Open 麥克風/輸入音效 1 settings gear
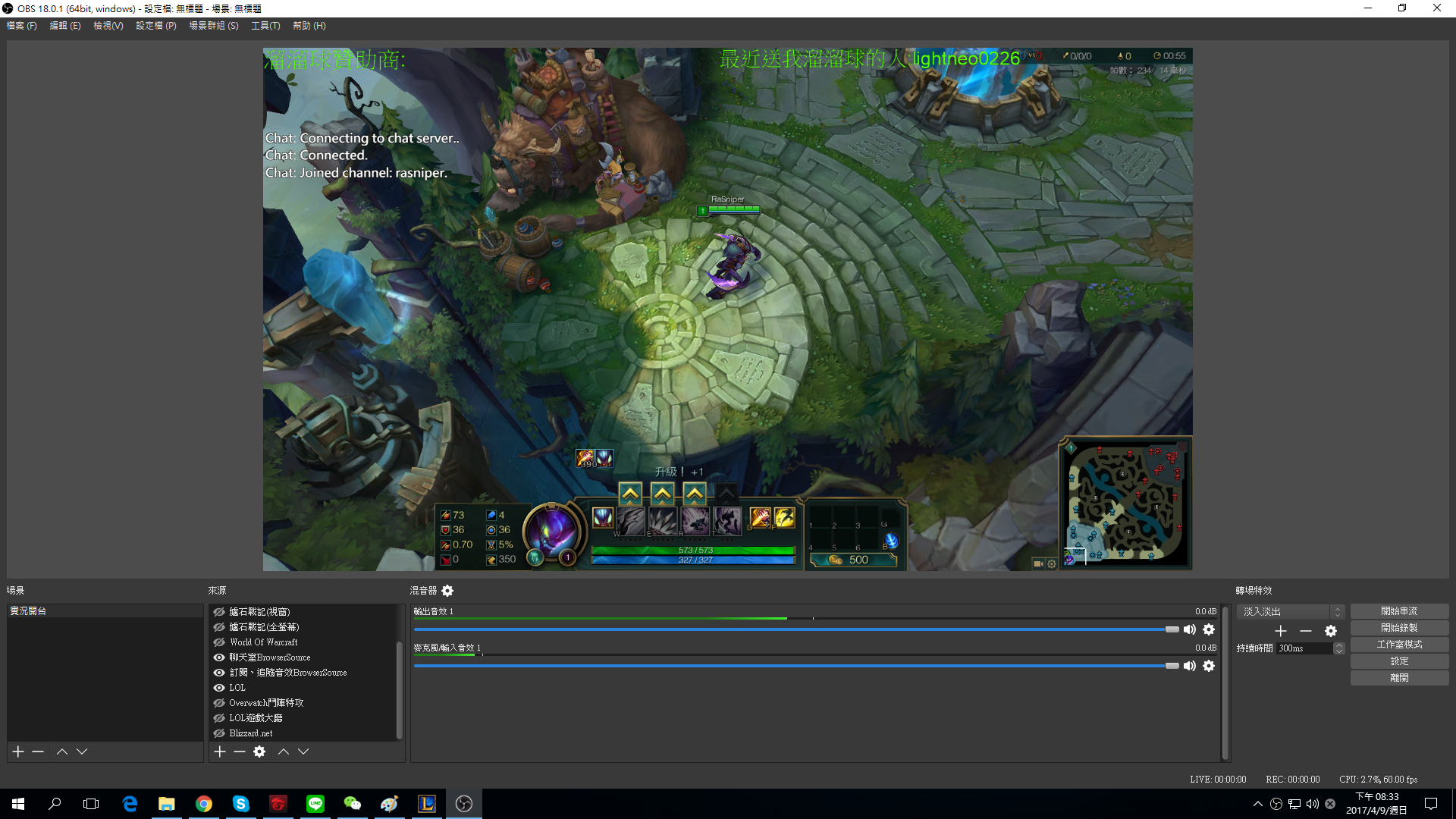1456x819 pixels. [1209, 666]
